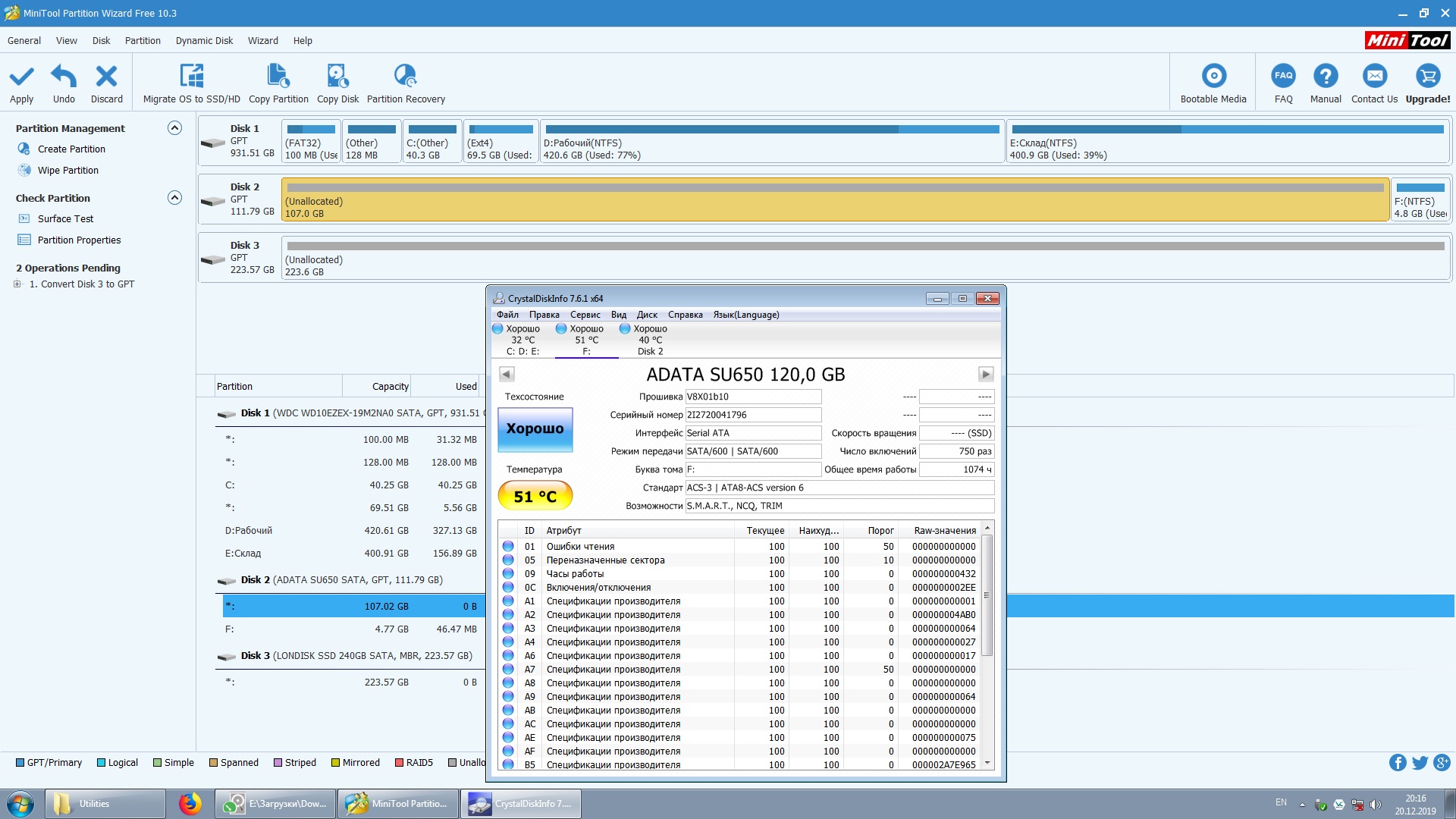
Task: Go to next disk with right arrow
Action: (x=985, y=374)
